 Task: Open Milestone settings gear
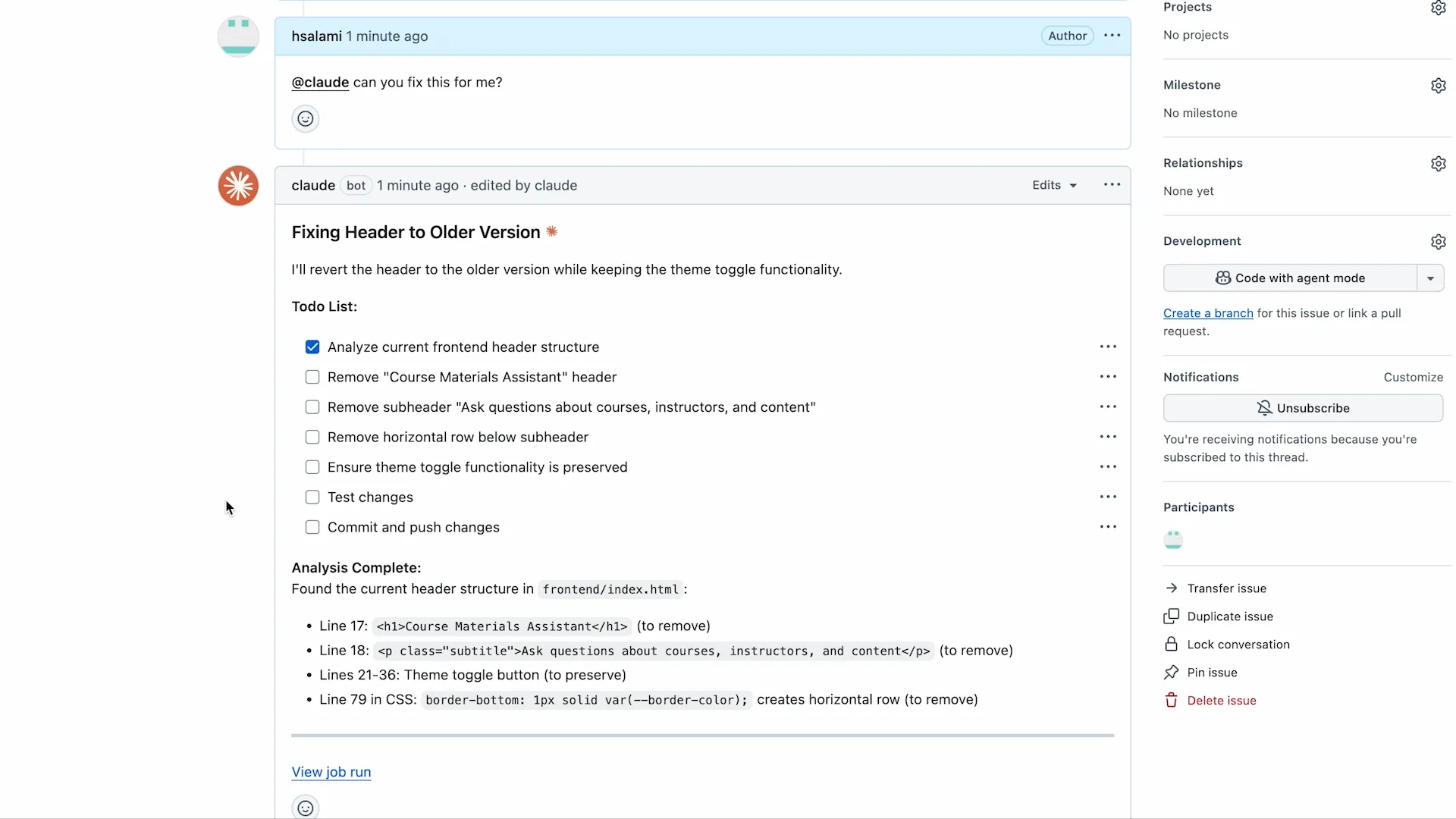(1438, 86)
